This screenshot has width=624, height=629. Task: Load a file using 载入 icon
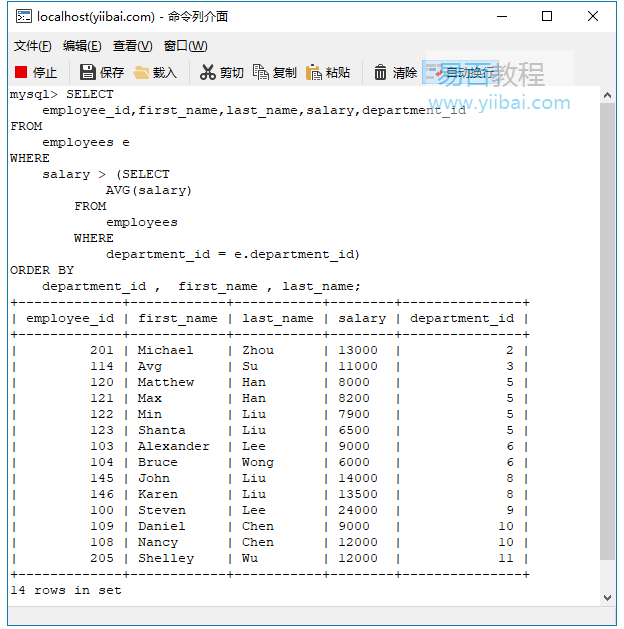click(x=154, y=72)
